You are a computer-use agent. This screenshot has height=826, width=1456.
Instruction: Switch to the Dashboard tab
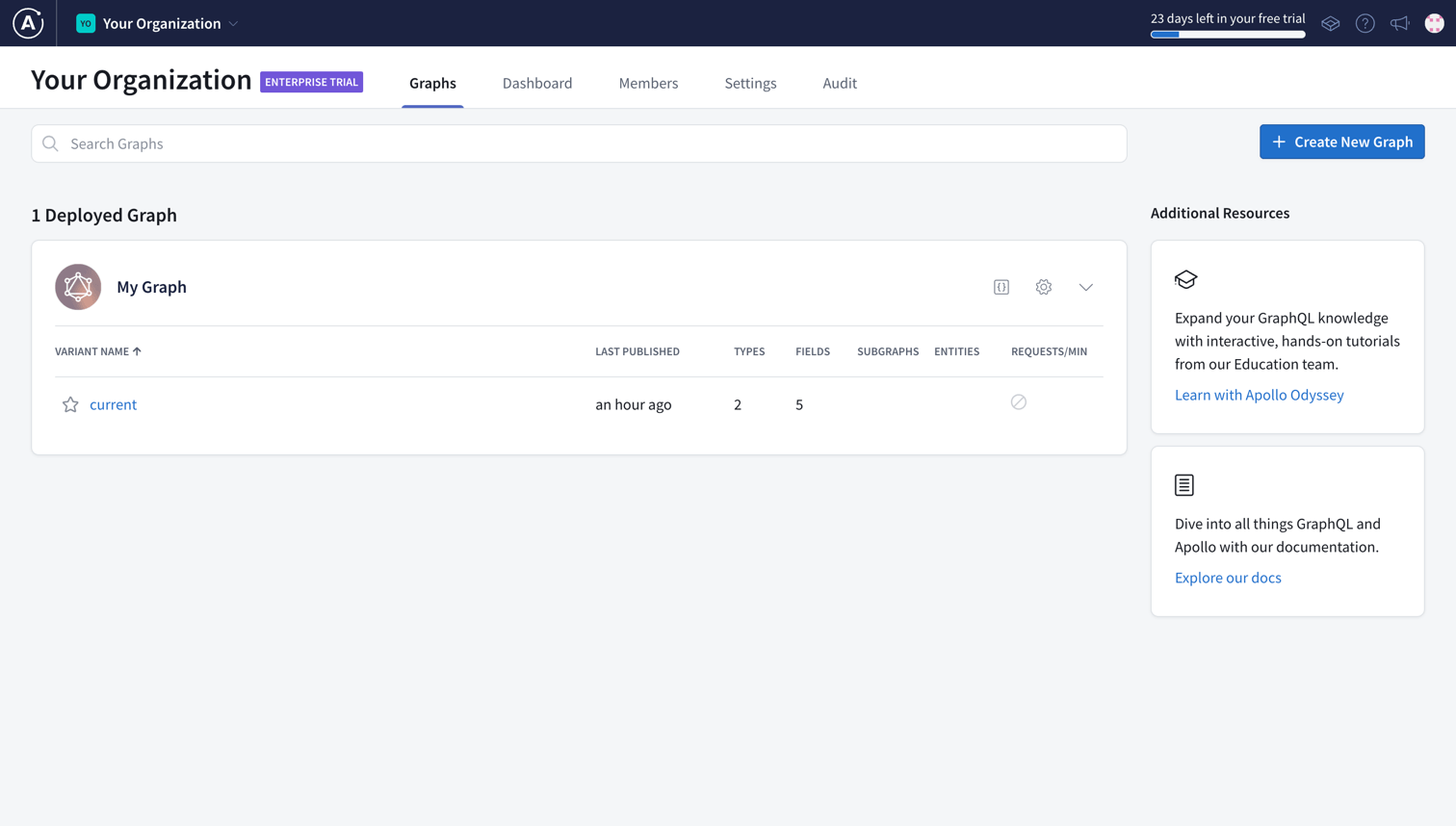[536, 83]
